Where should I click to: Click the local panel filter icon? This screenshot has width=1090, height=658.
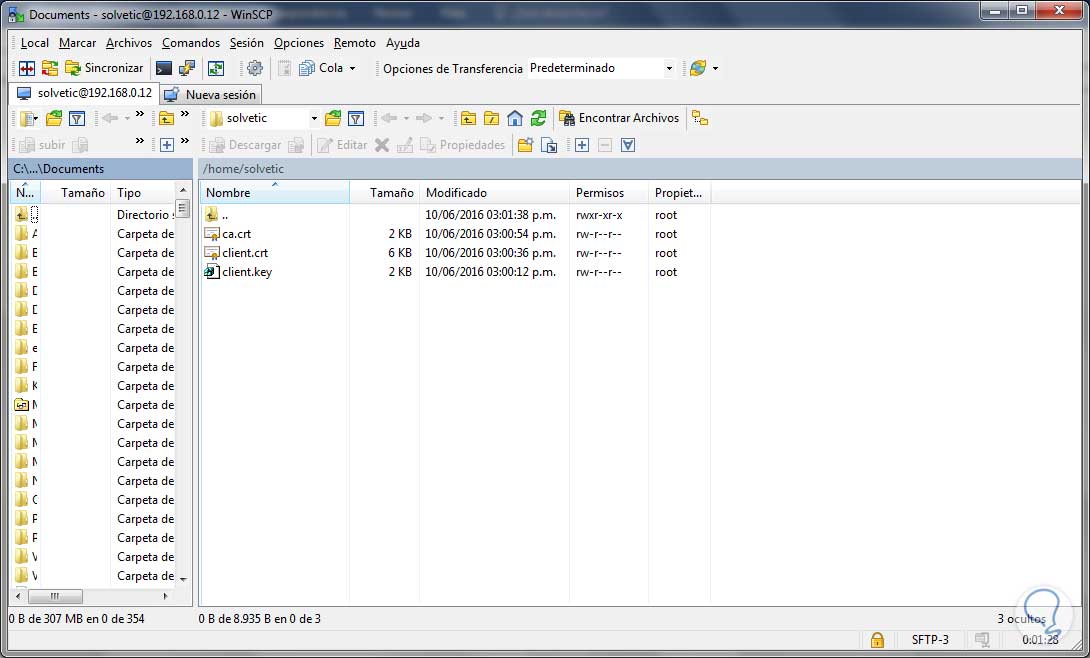point(77,119)
